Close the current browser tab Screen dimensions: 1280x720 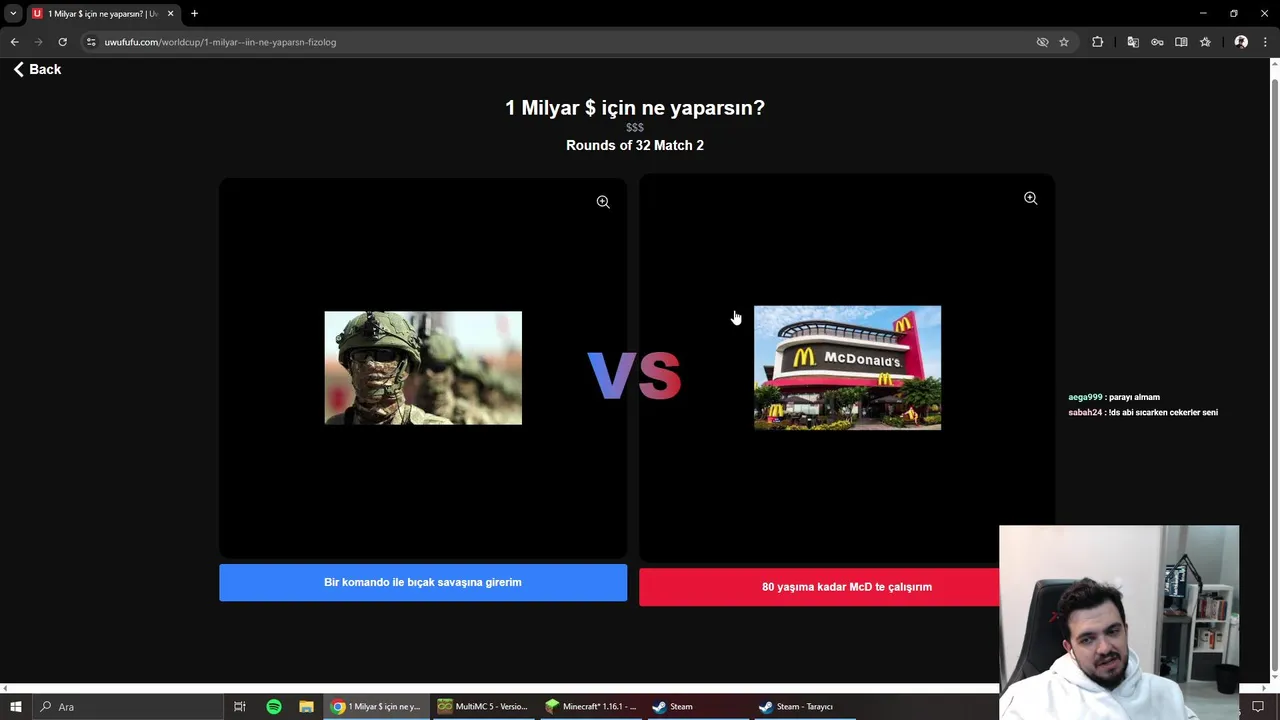pyautogui.click(x=170, y=13)
